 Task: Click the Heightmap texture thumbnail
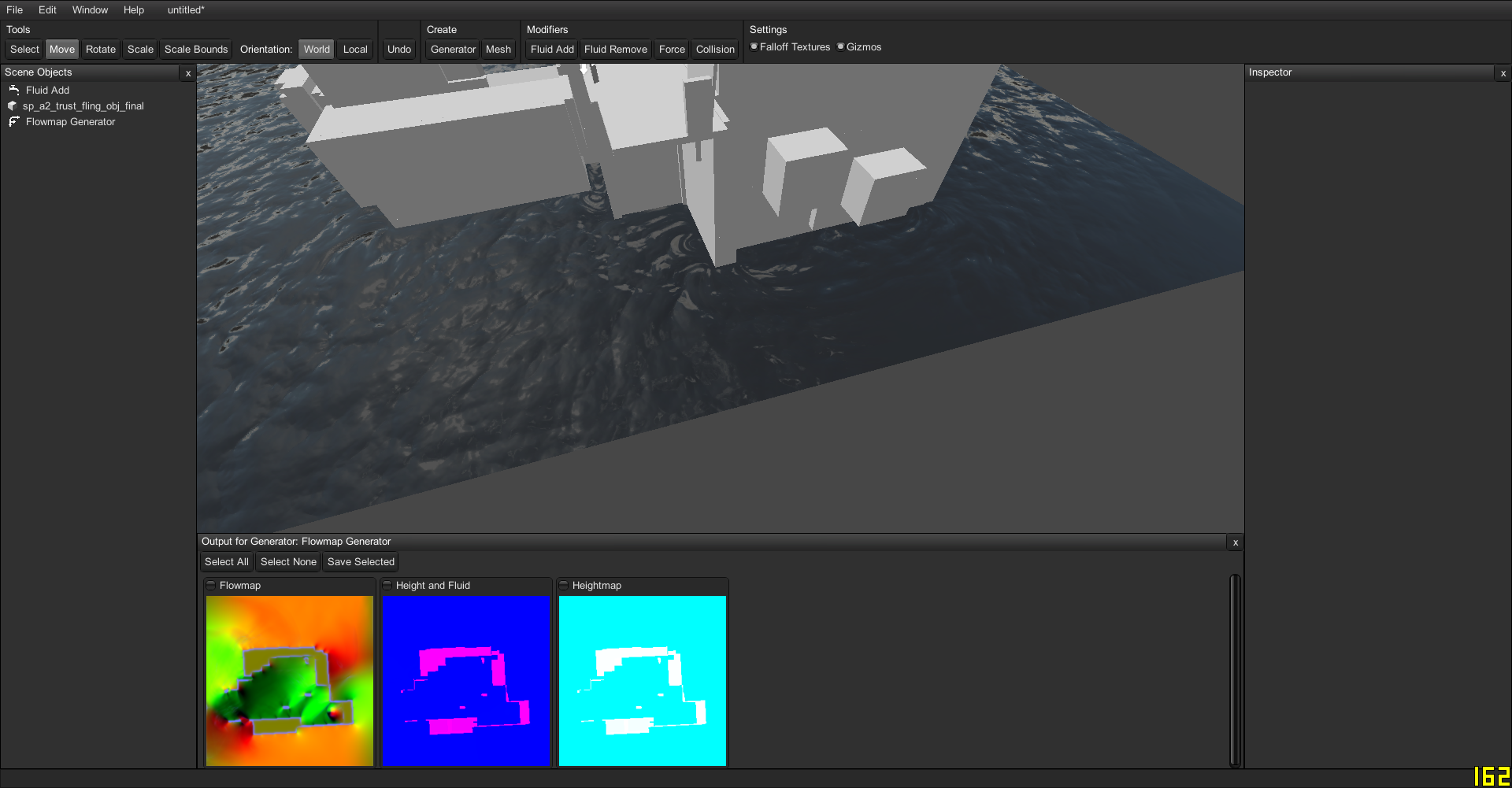(643, 681)
